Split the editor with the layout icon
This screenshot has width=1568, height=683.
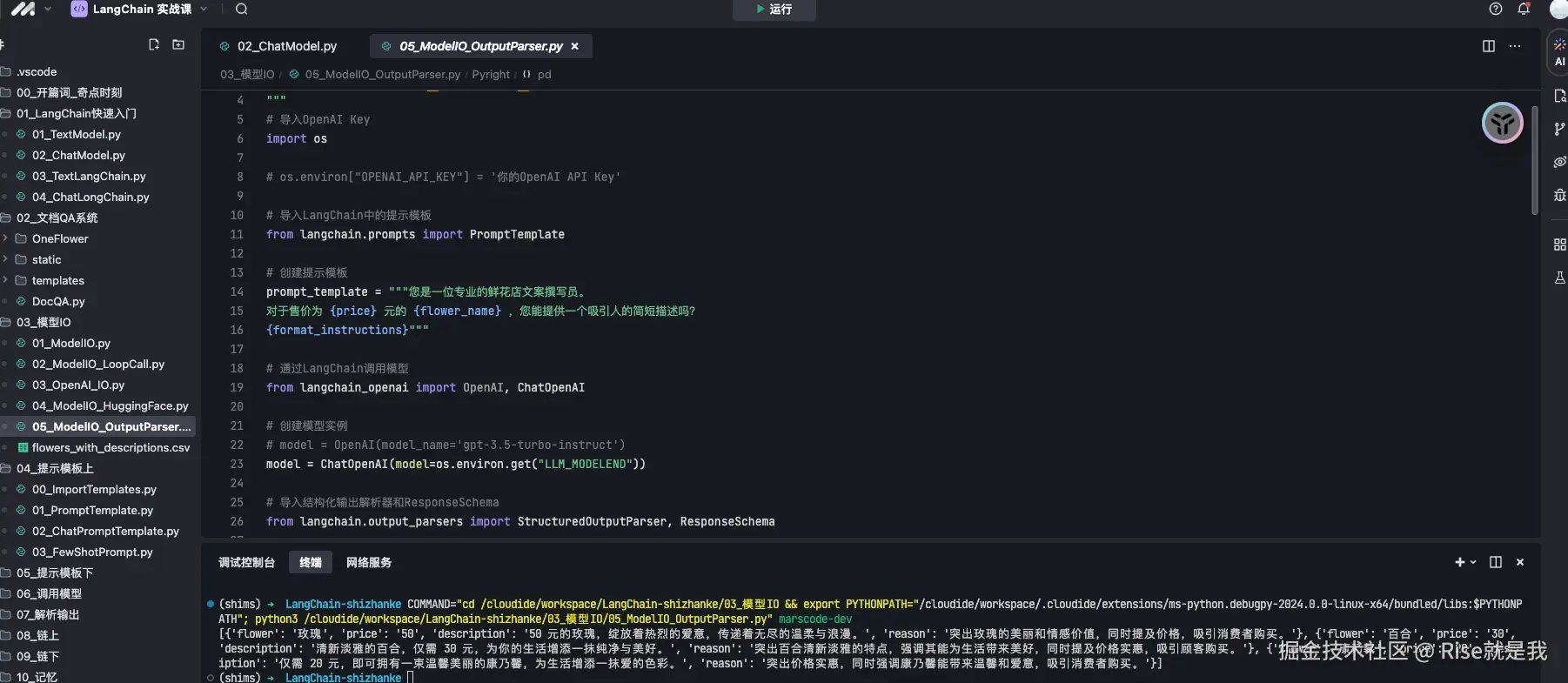click(x=1489, y=46)
